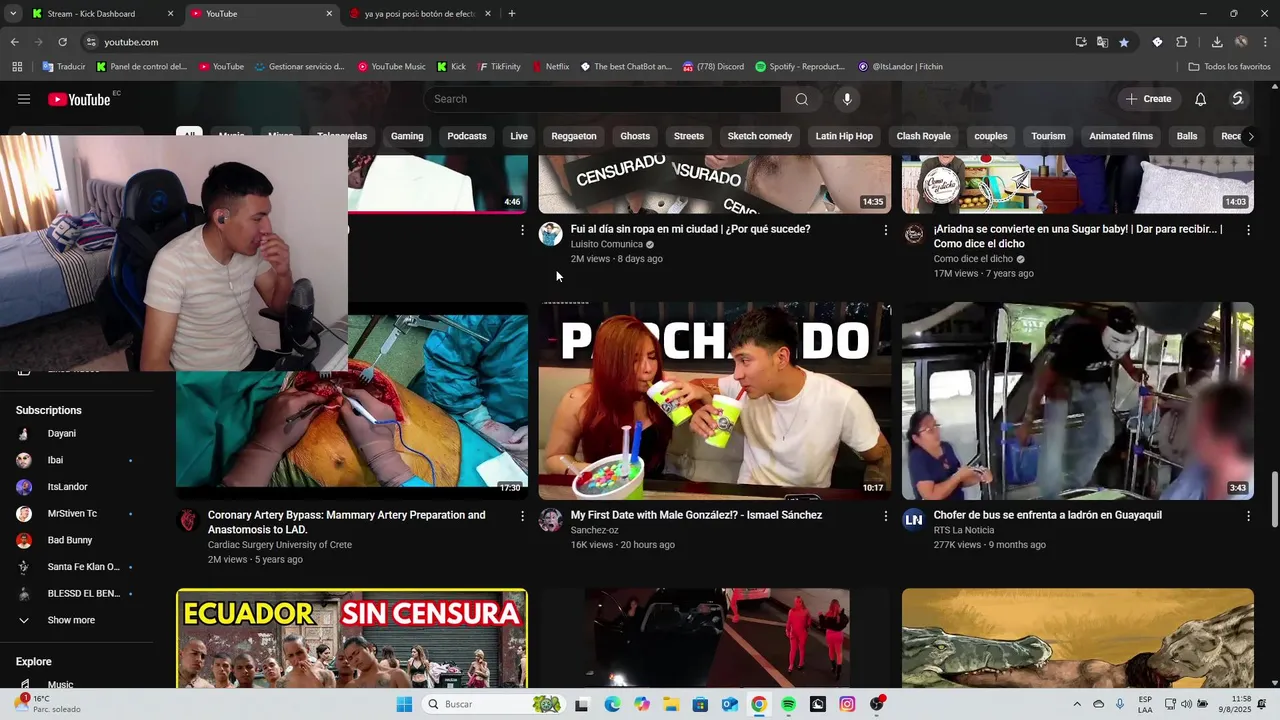Open the YouTube Music bookmark
This screenshot has width=1280, height=720.
[x=391, y=67]
